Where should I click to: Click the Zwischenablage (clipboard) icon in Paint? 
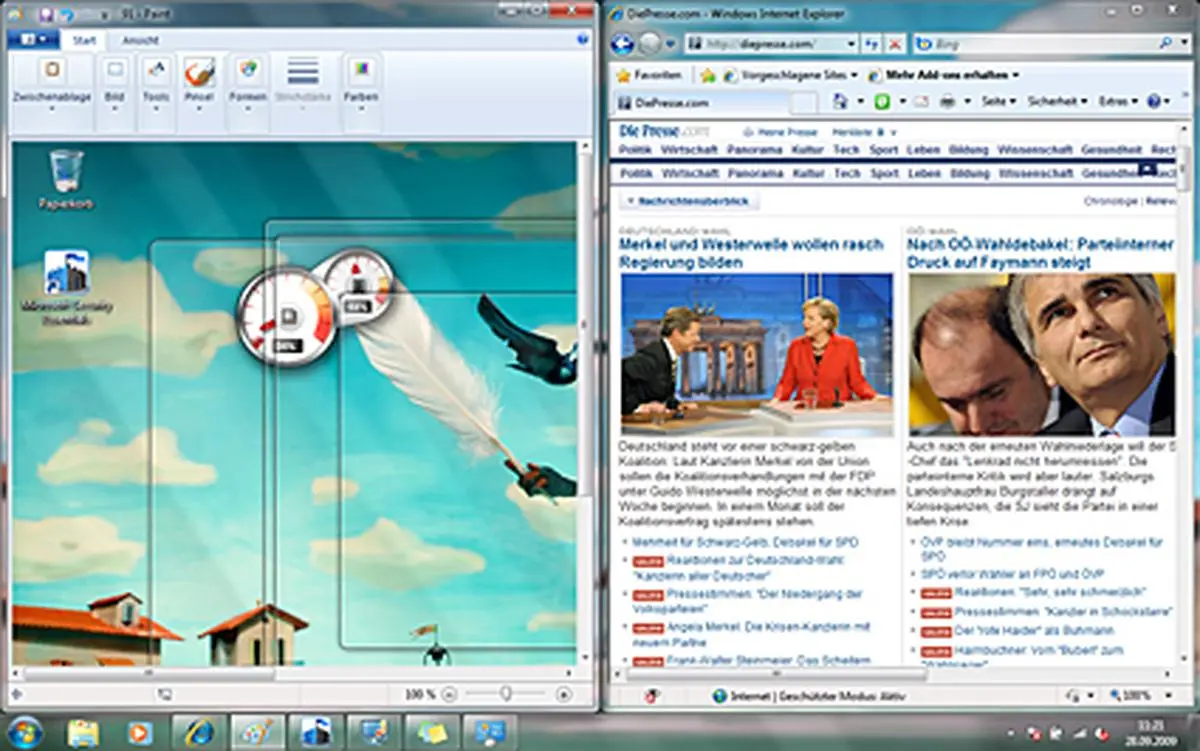pyautogui.click(x=51, y=68)
